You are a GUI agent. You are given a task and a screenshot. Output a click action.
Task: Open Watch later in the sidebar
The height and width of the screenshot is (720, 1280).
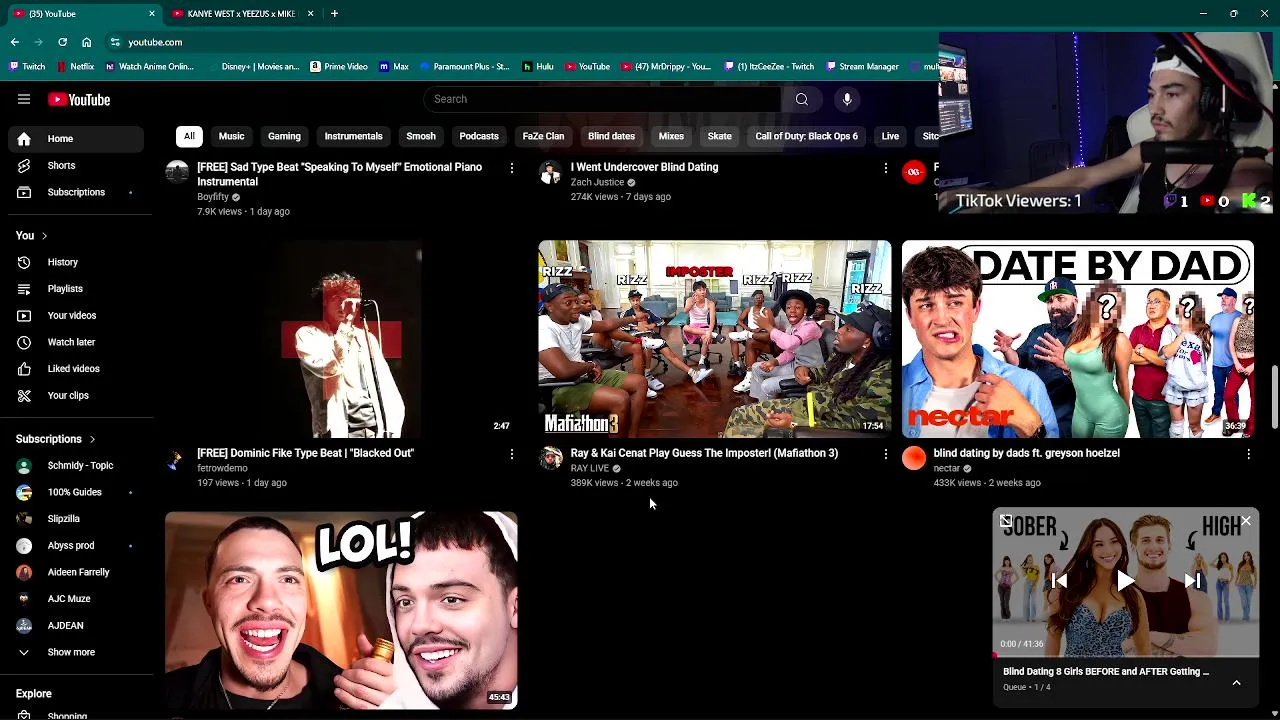[76, 342]
